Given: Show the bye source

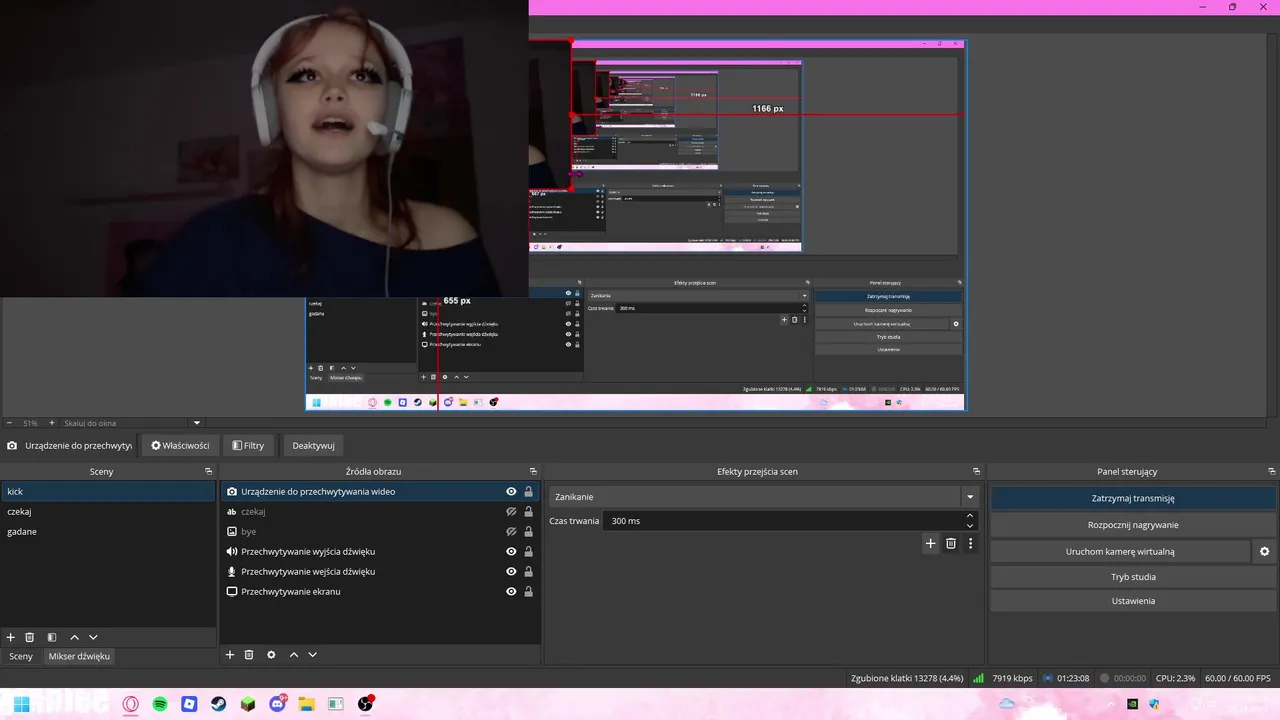Looking at the screenshot, I should 511,532.
